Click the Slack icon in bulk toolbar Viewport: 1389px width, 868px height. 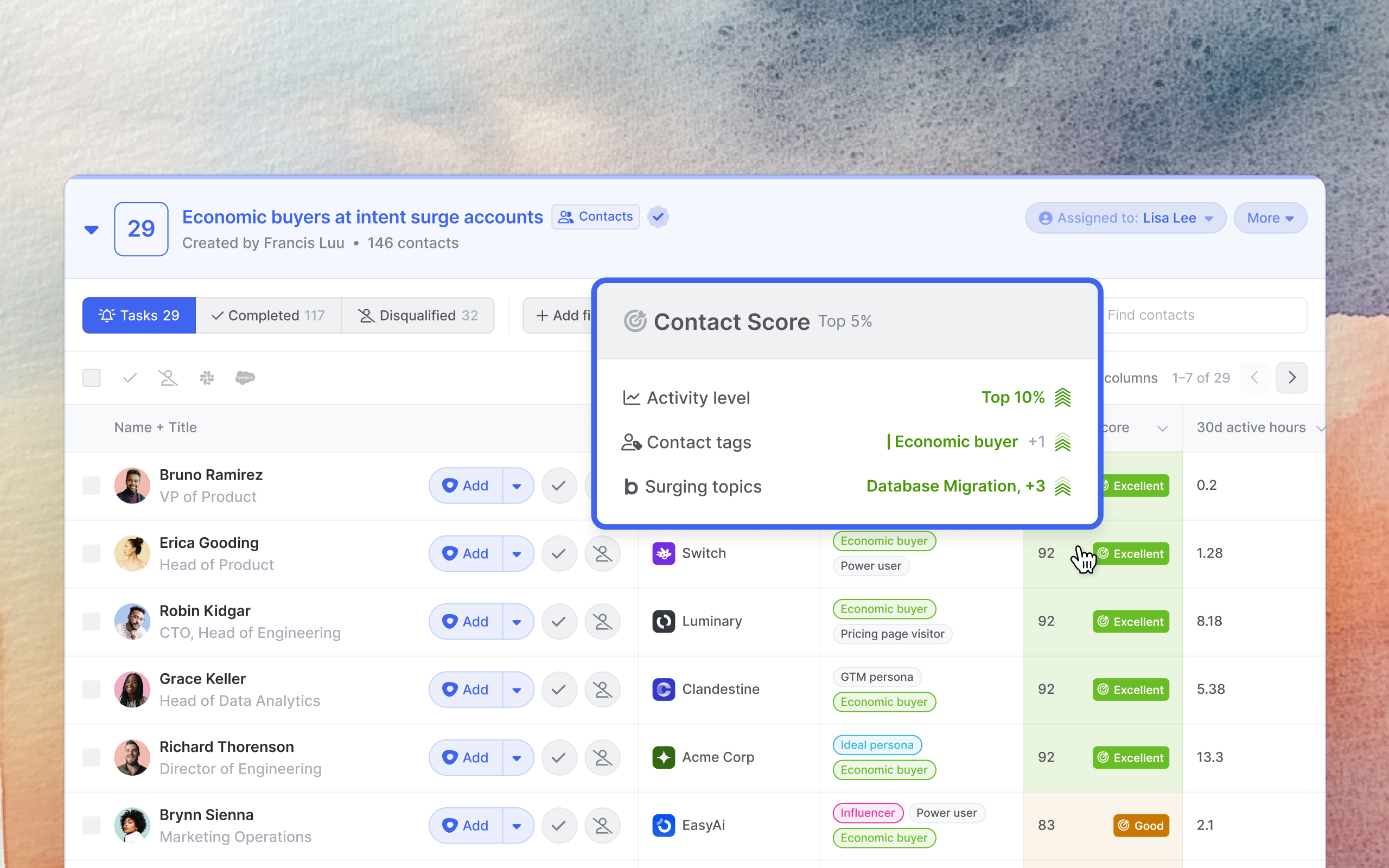pyautogui.click(x=207, y=378)
